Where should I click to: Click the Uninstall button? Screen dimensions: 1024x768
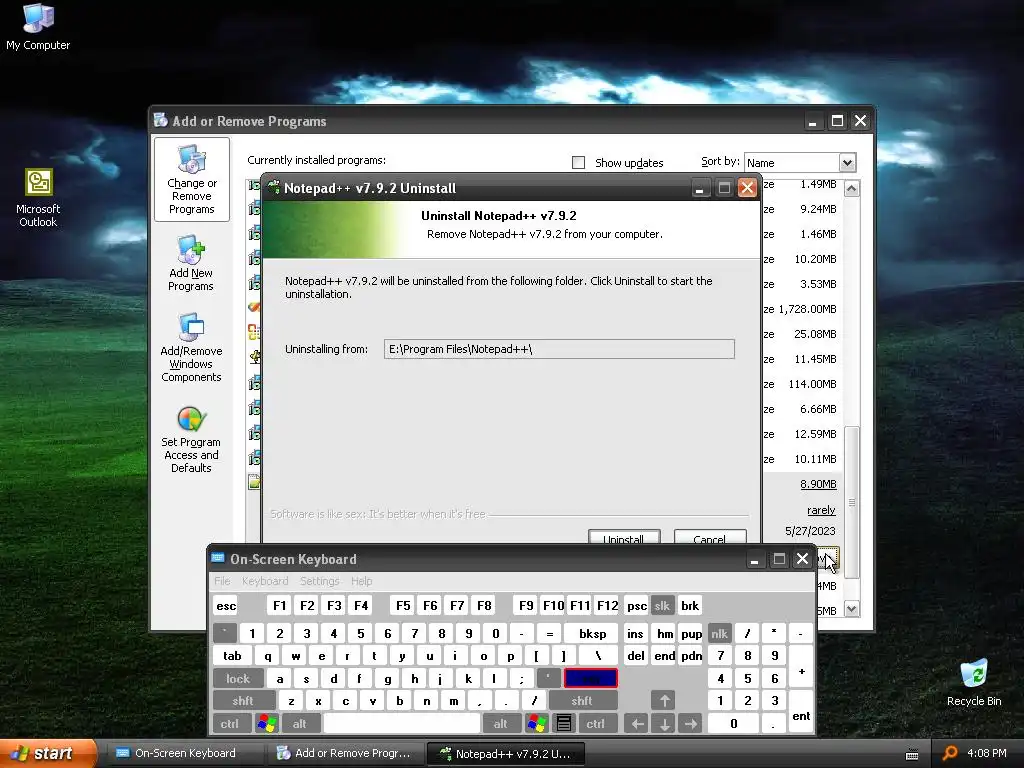pyautogui.click(x=624, y=537)
